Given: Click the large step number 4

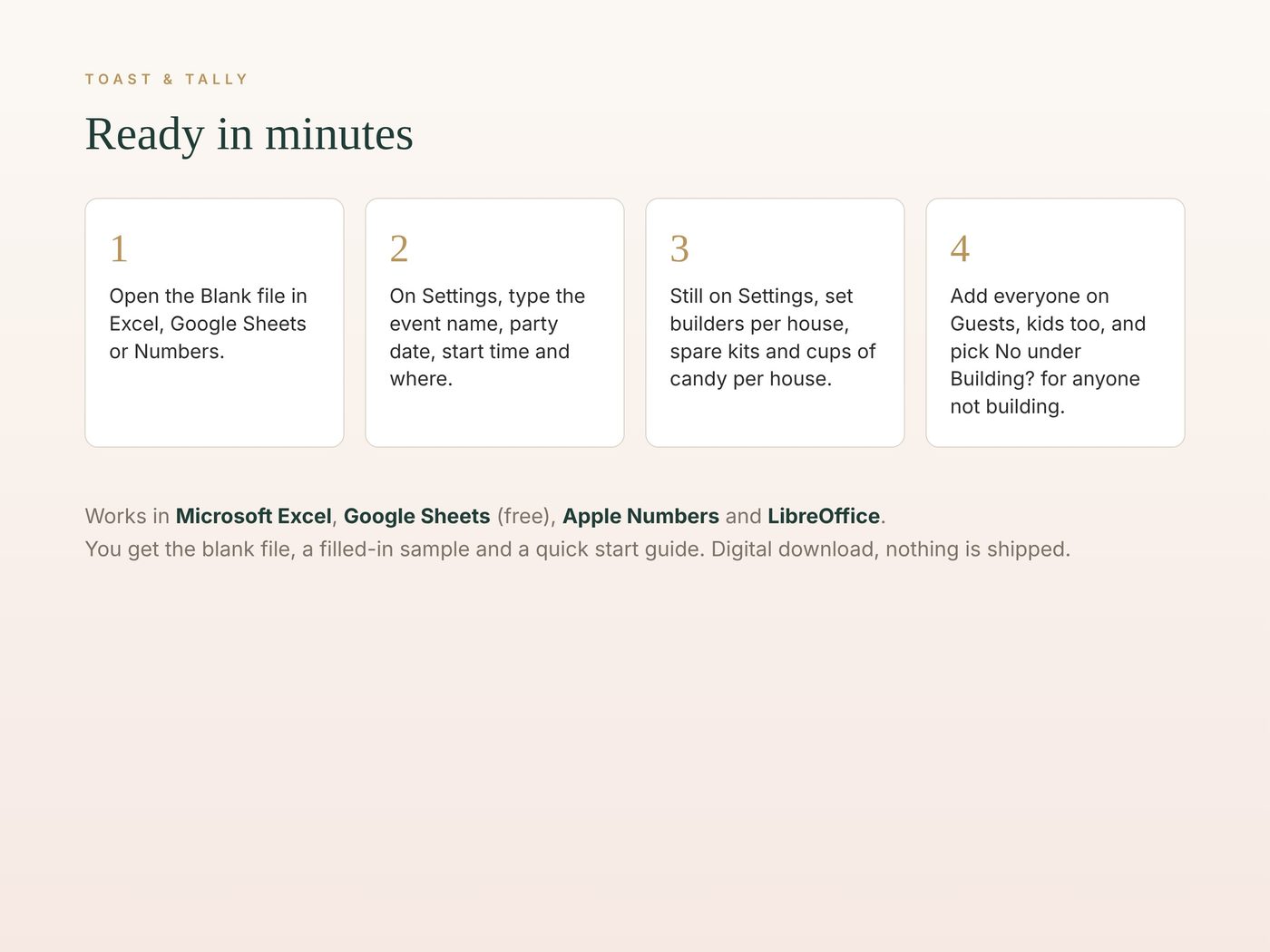Looking at the screenshot, I should (960, 248).
